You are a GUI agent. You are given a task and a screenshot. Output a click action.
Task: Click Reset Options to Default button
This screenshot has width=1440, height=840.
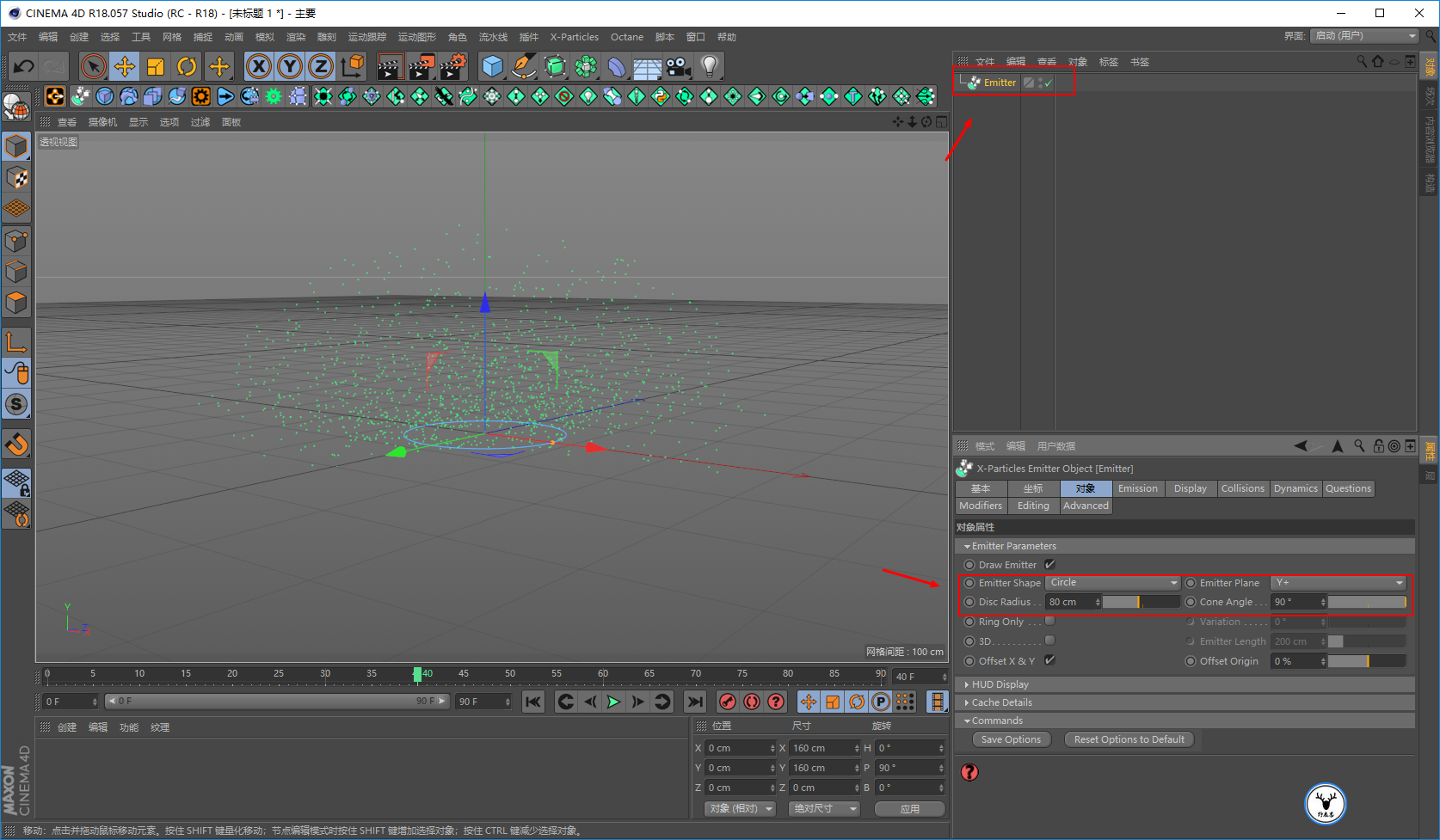[x=1129, y=739]
